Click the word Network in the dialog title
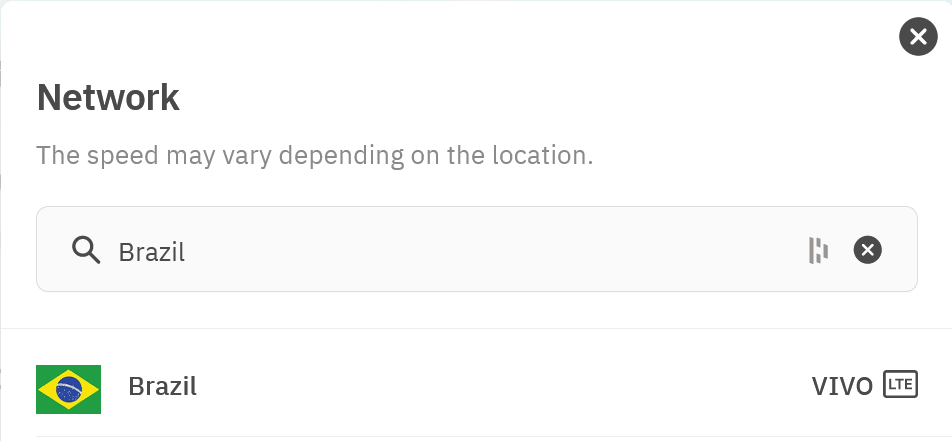The image size is (952, 441). click(x=108, y=98)
